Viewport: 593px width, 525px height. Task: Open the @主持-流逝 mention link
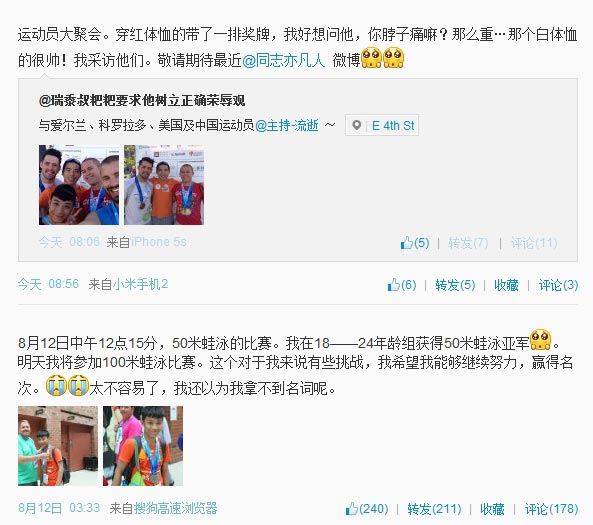point(287,125)
